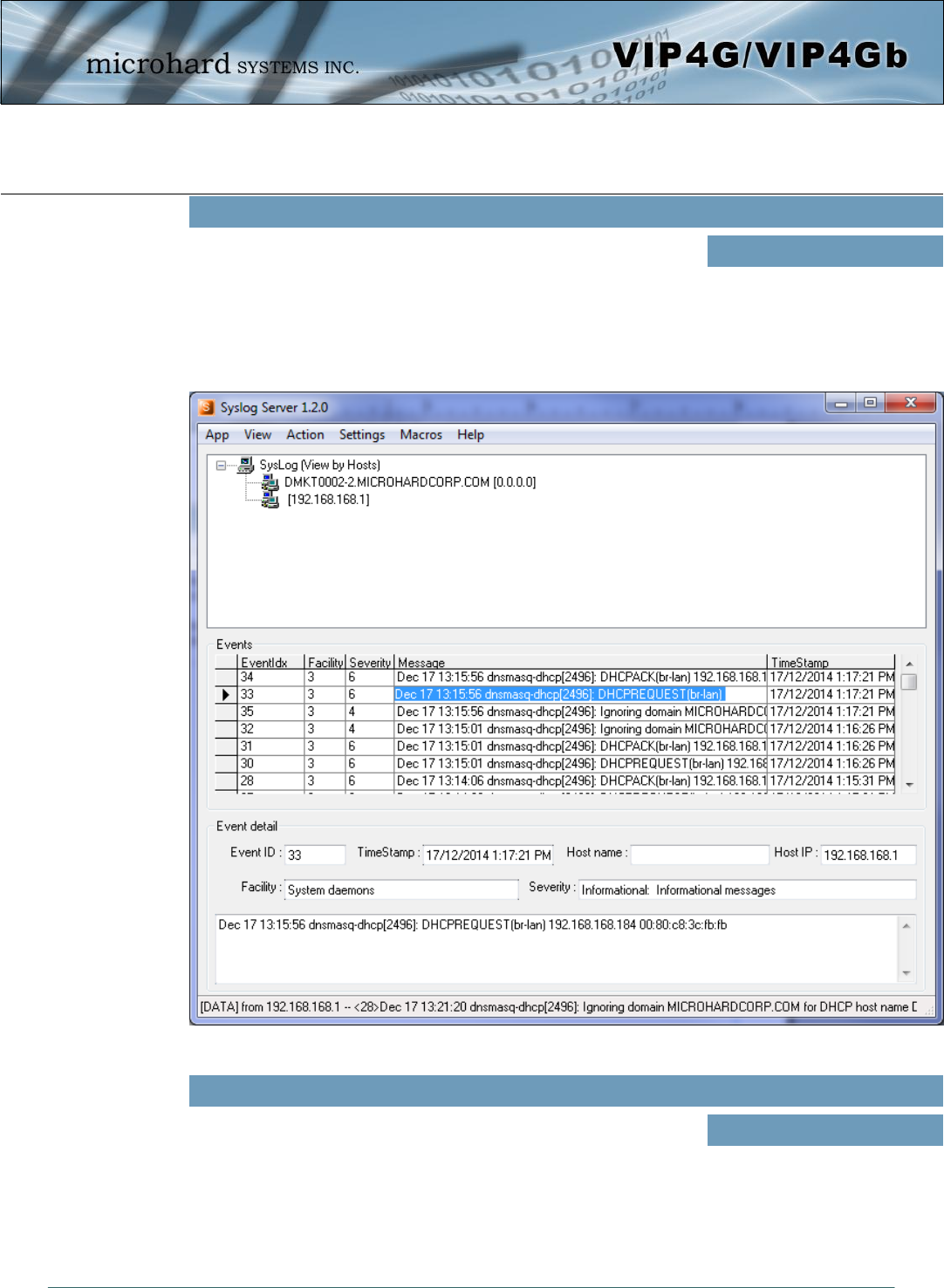Screen dimensions: 944x1288
Task: Click the Events list scroll down arrow
Action: pos(909,784)
